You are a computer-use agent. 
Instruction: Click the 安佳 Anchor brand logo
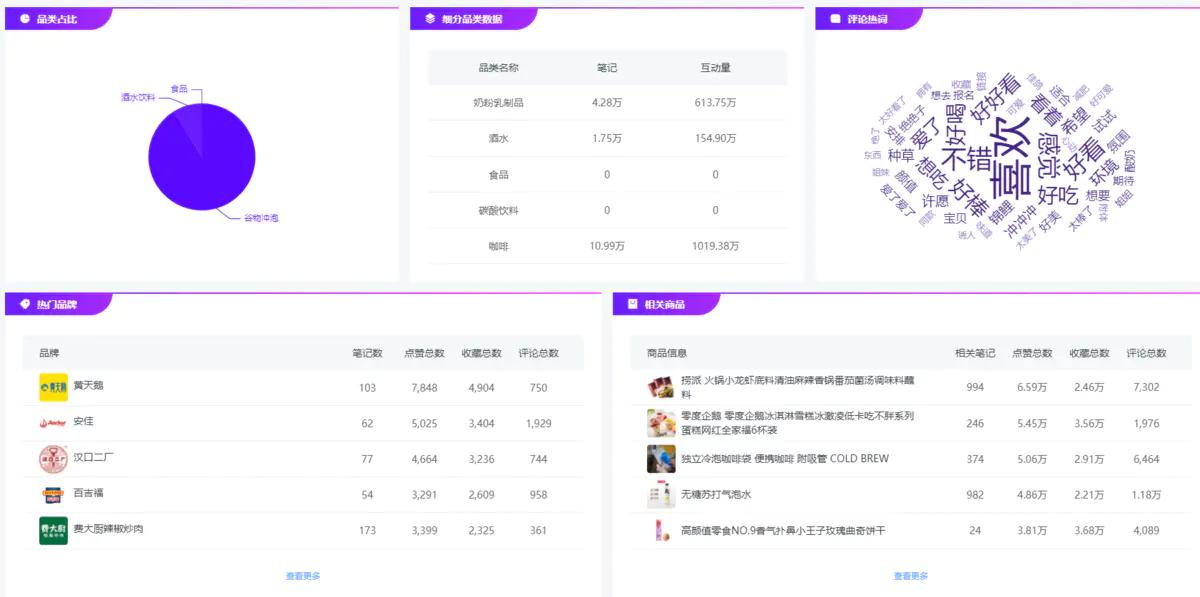(53, 423)
